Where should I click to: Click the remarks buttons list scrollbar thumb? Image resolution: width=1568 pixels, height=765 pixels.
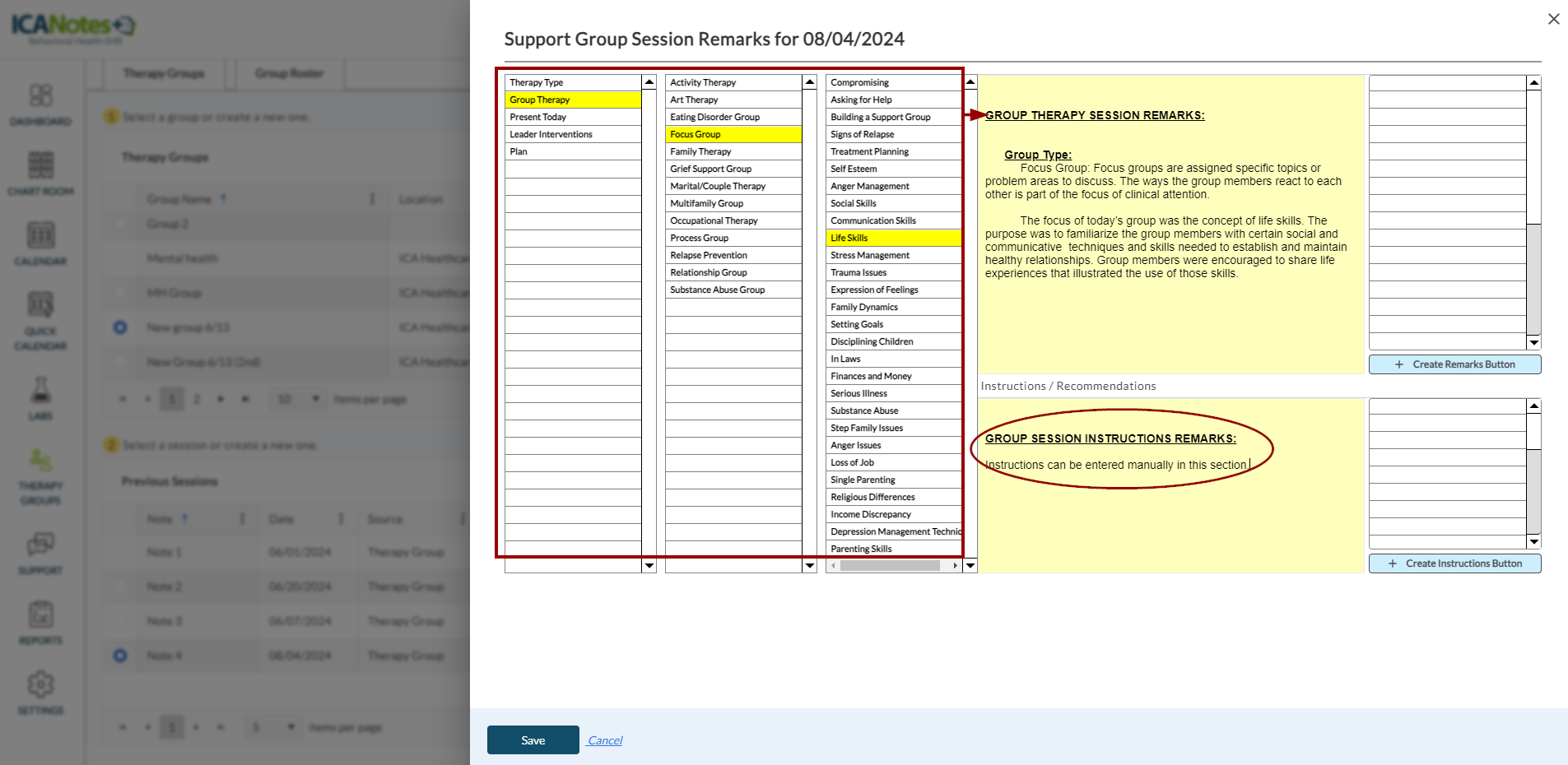tap(1533, 279)
